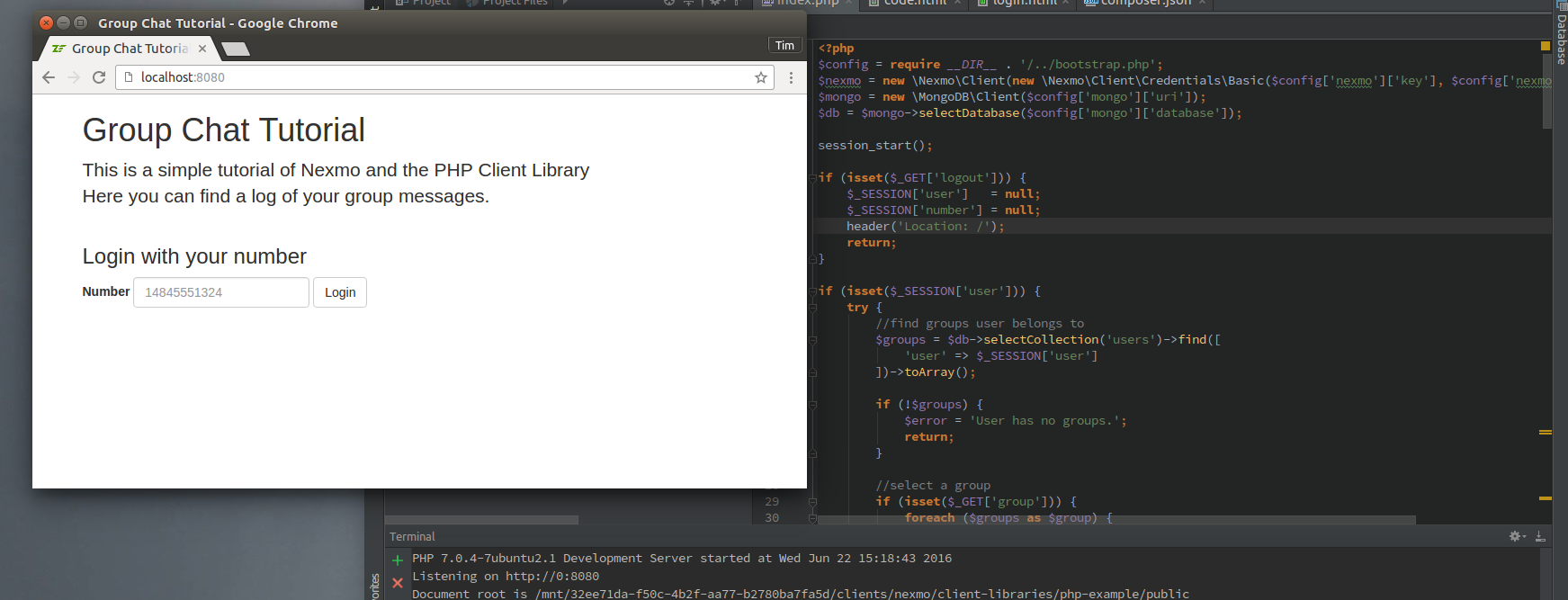
Task: Click the '//find groups user belongs to' comment
Action: coord(980,324)
